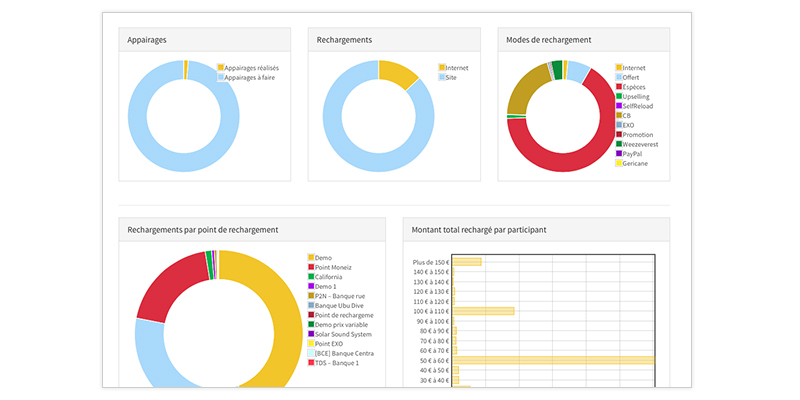Select the yellow Internet segment of Rechargements donut
The height and width of the screenshot is (400, 800).
(399, 72)
